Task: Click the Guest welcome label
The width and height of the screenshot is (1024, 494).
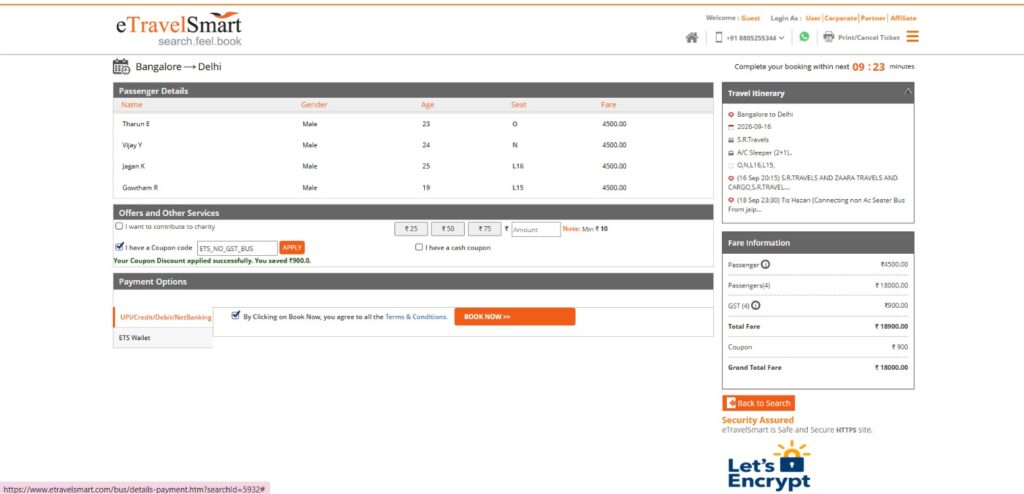Action: (750, 18)
